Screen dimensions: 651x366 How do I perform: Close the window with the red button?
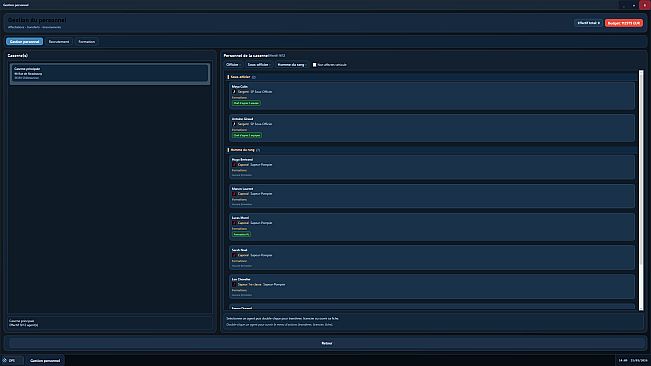[x=645, y=5]
